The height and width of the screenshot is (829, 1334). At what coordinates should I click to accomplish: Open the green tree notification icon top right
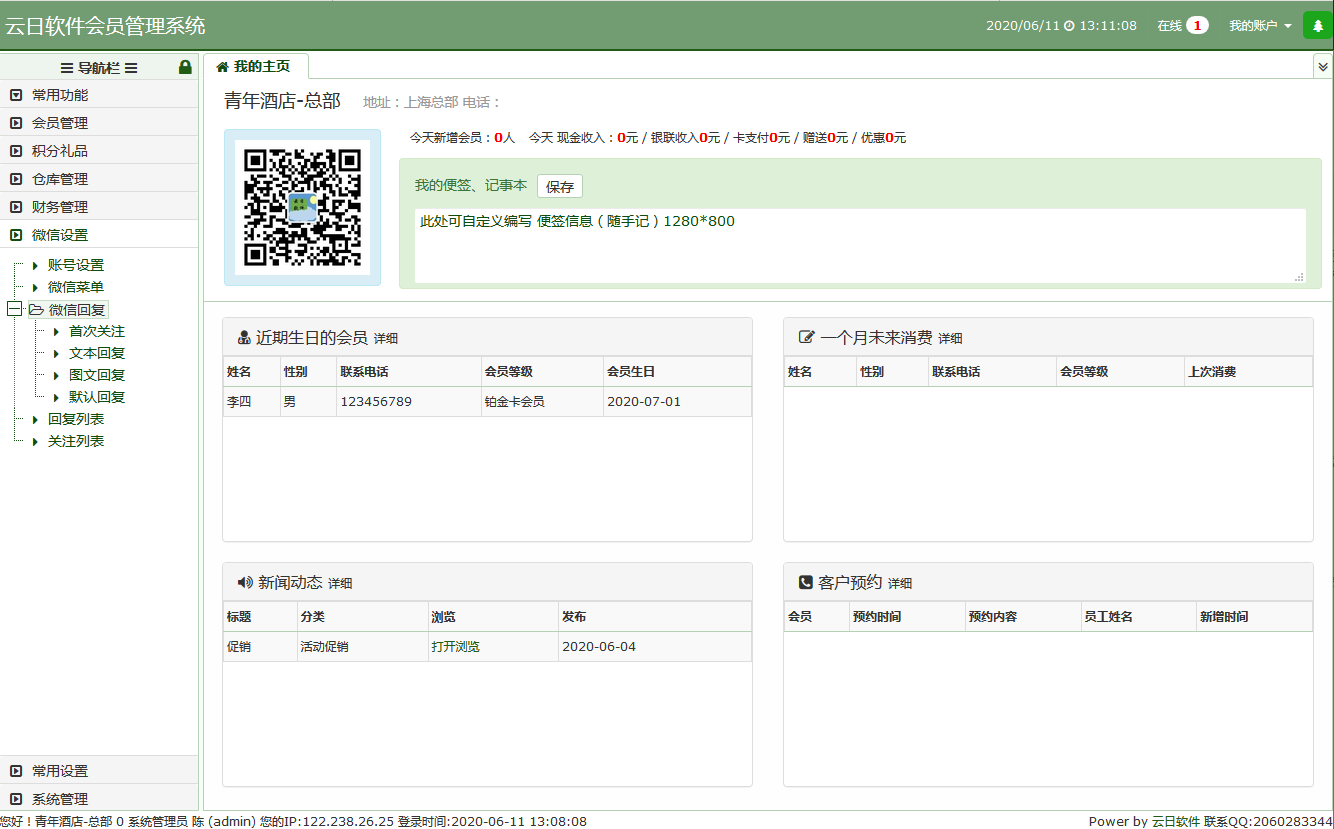pos(1317,24)
